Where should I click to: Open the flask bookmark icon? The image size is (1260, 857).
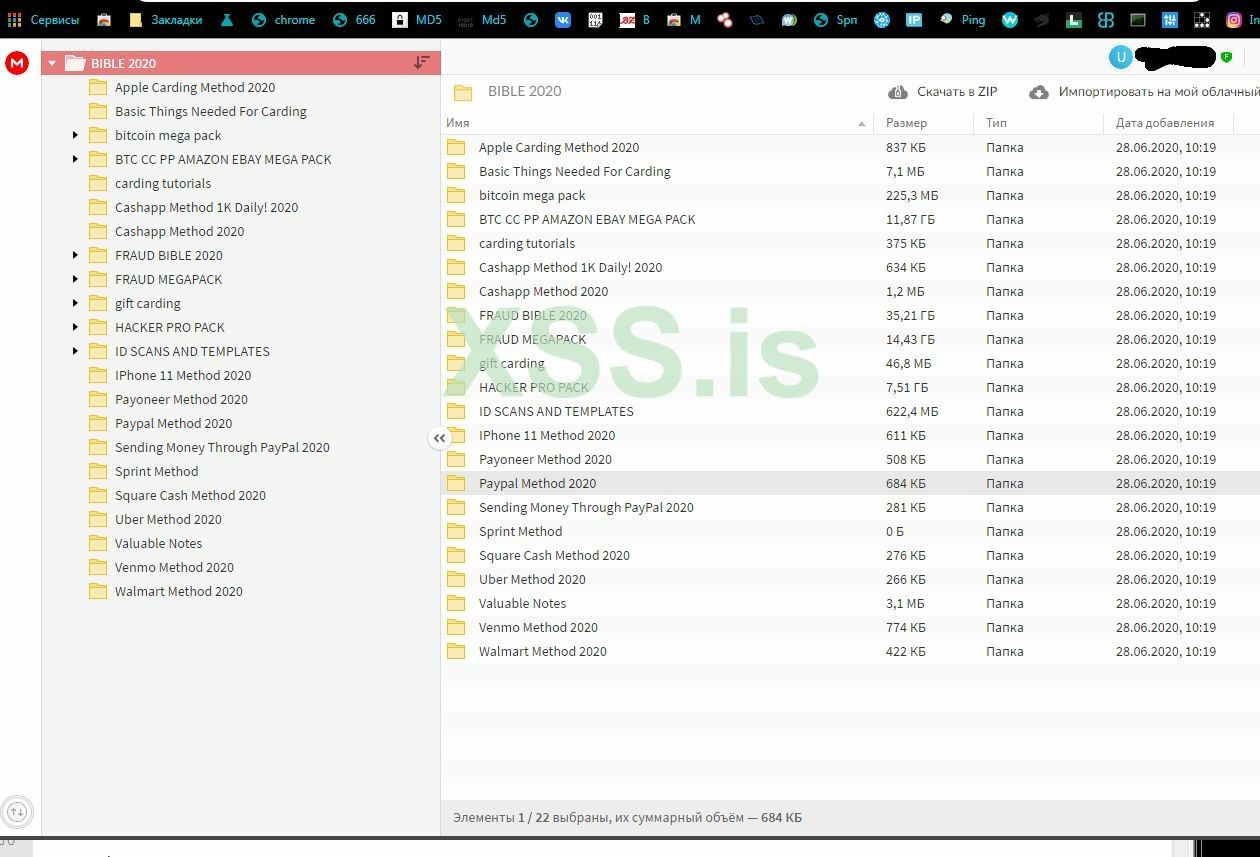[227, 19]
